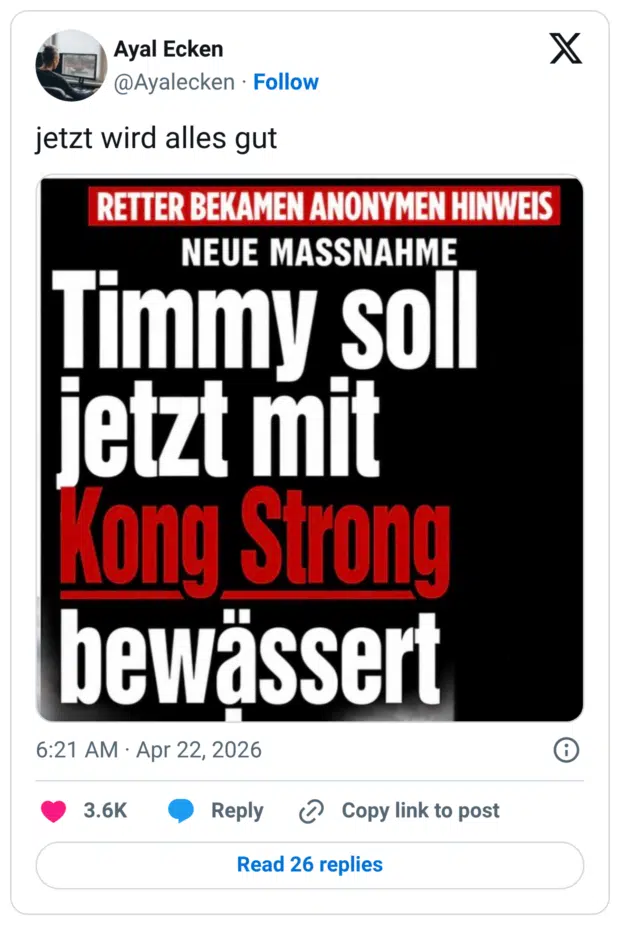The width and height of the screenshot is (620, 925).
Task: Open the attached Kong Strong image
Action: click(x=309, y=447)
